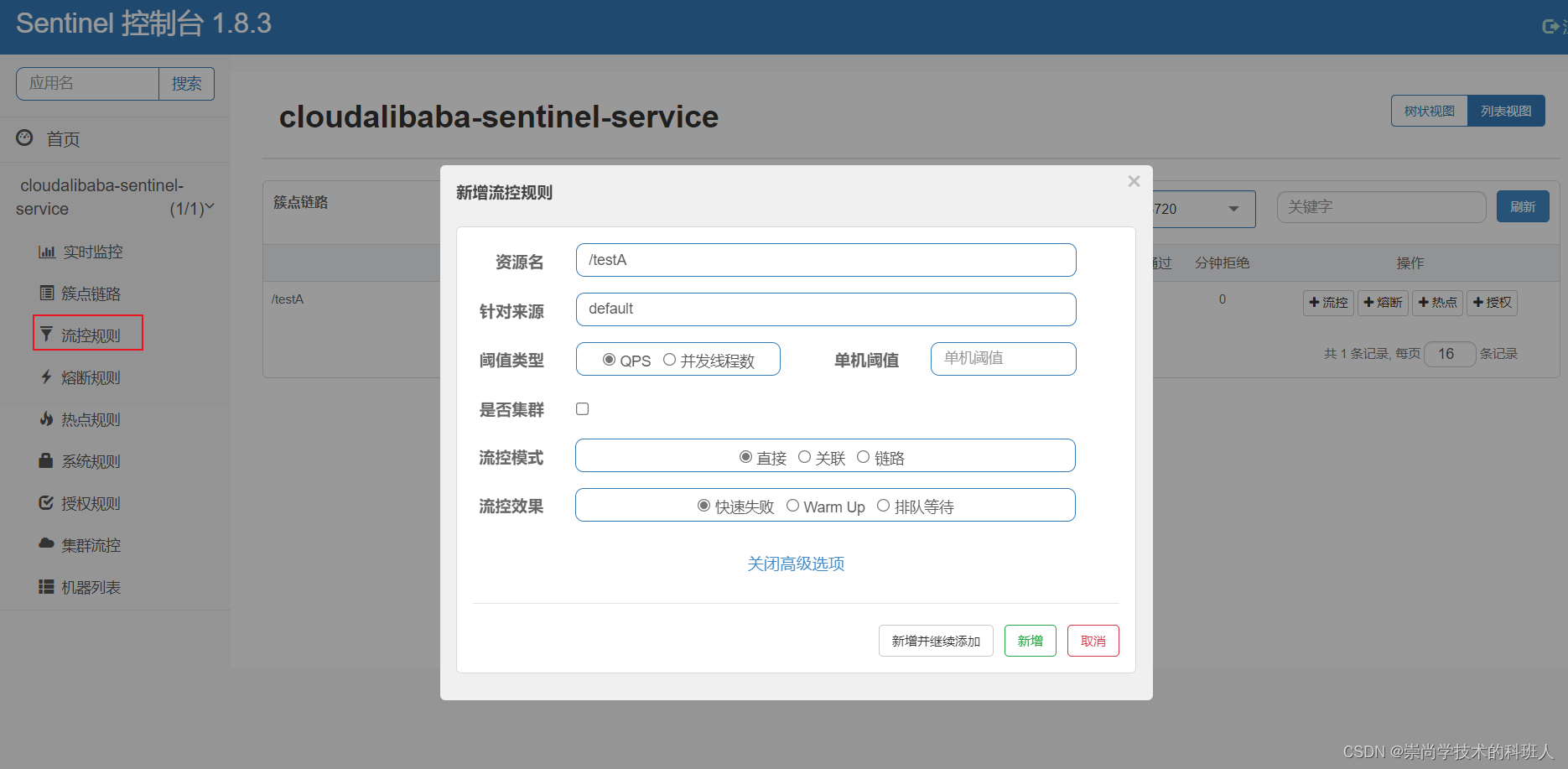This screenshot has height=769, width=1568.
Task: Click the bar chart icon for 实时监控
Action: 47,252
